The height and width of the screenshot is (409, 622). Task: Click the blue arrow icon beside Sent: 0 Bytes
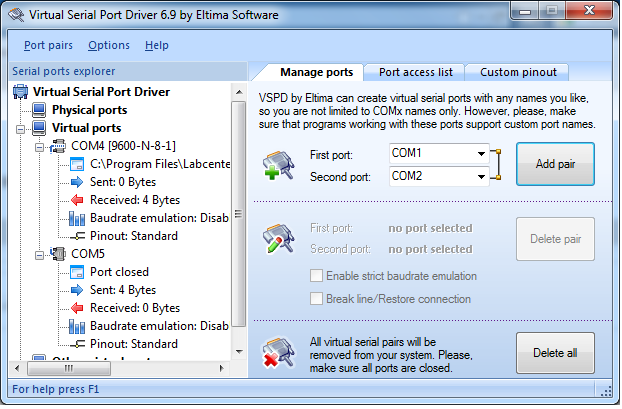(x=77, y=182)
